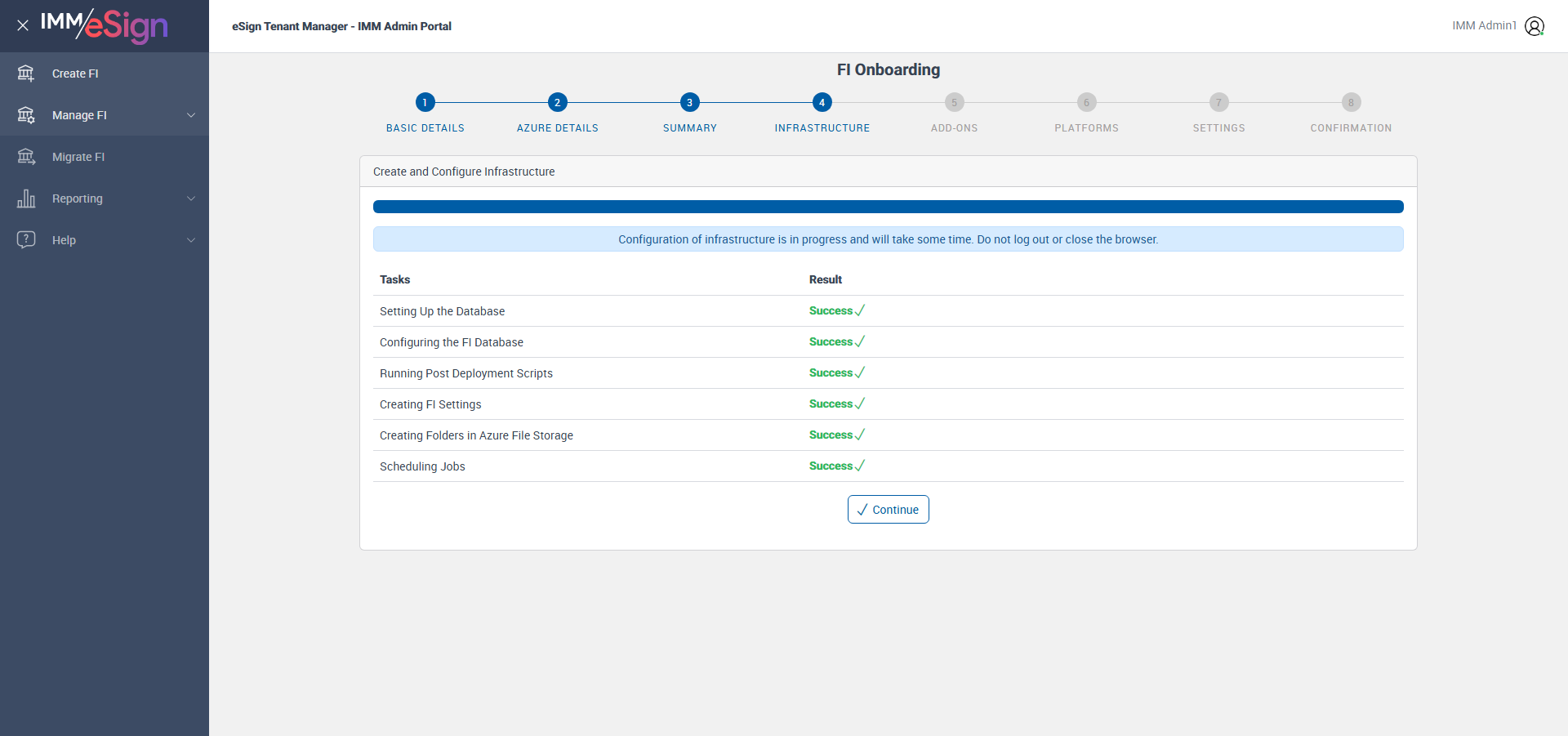Expand the Manage FI chevron
1568x736 pixels.
point(191,115)
